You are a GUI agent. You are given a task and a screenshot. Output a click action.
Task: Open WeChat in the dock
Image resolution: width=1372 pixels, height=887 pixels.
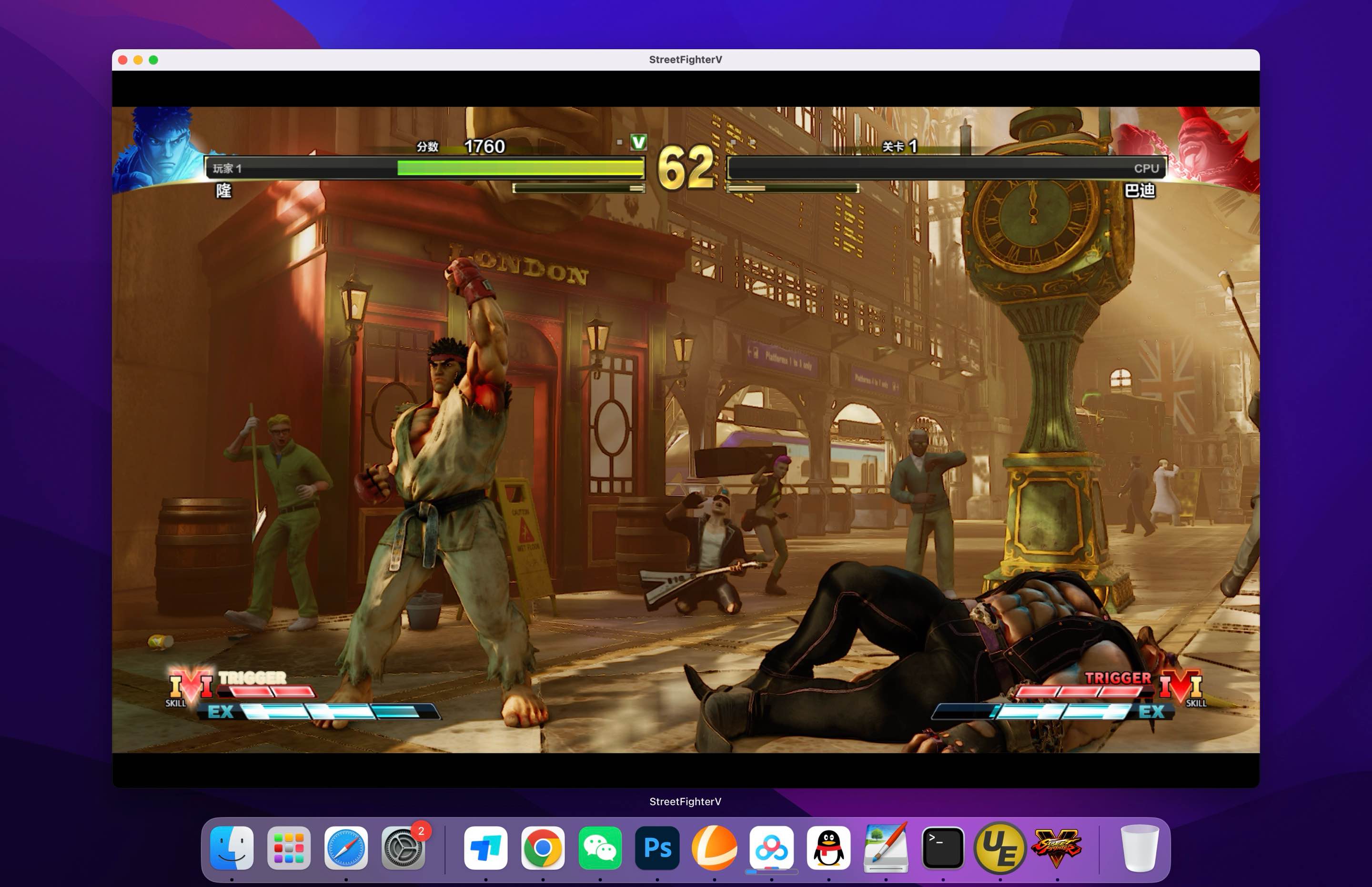600,848
